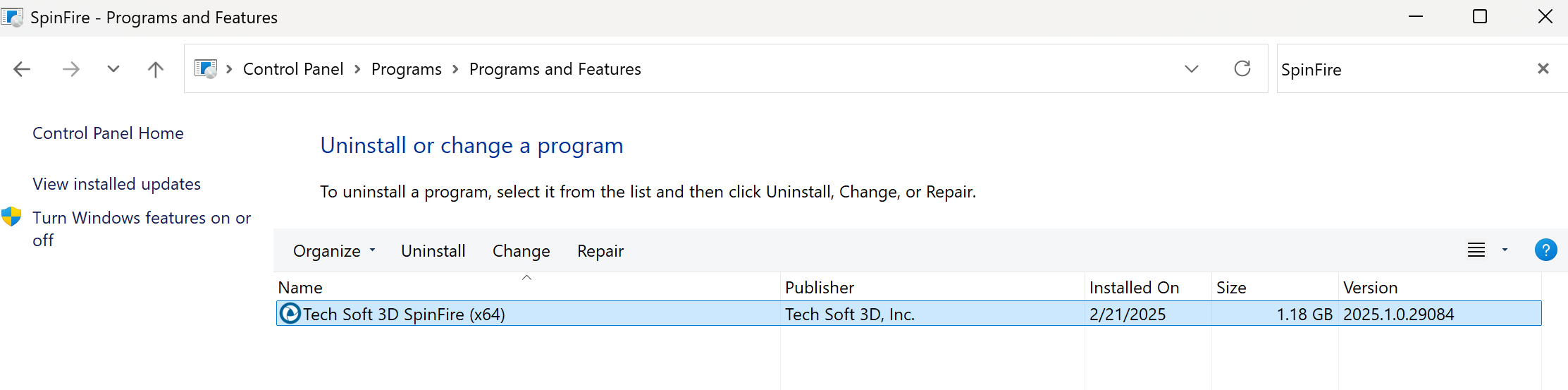Viewport: 1568px width, 390px height.
Task: Click the Tech Soft 3D SpinFire program icon
Action: tap(290, 313)
